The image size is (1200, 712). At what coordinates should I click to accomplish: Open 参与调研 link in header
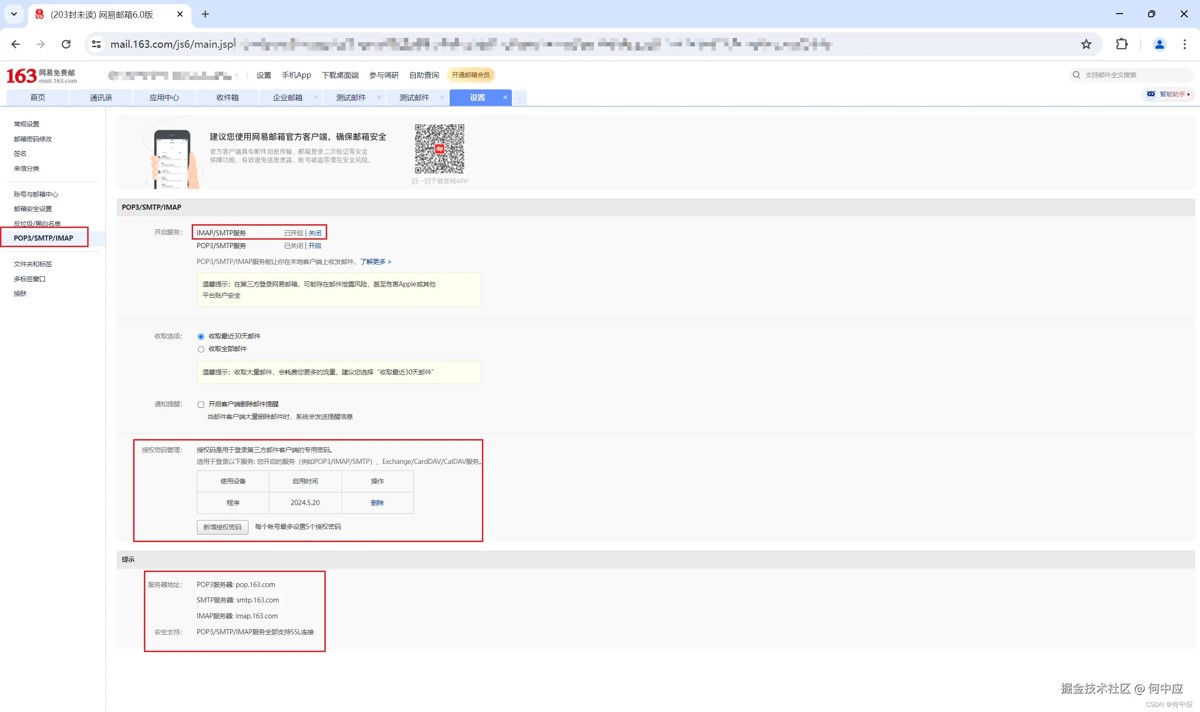point(384,75)
